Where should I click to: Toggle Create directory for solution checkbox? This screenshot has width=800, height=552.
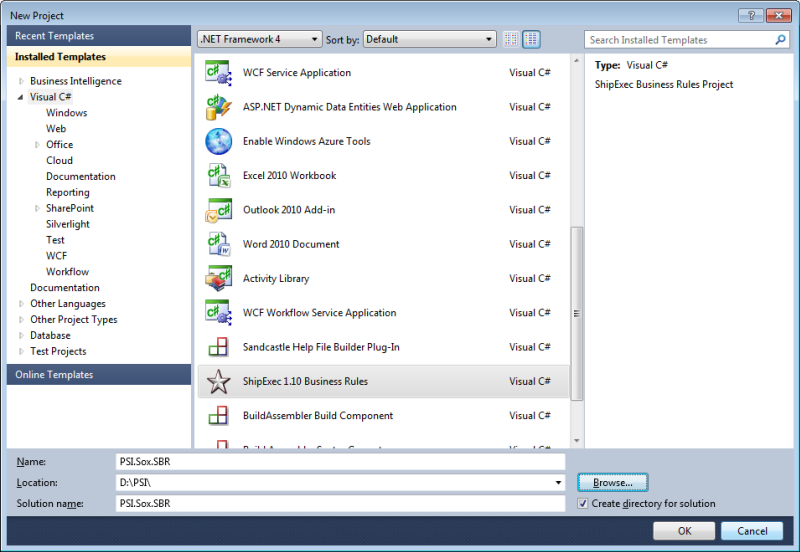point(583,504)
